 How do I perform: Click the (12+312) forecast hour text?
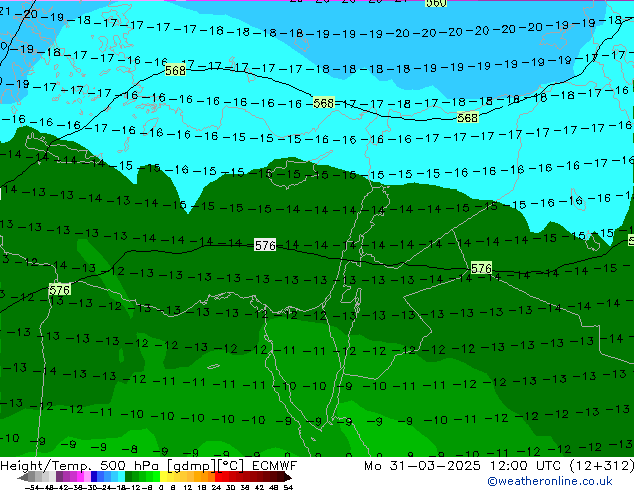(602, 466)
